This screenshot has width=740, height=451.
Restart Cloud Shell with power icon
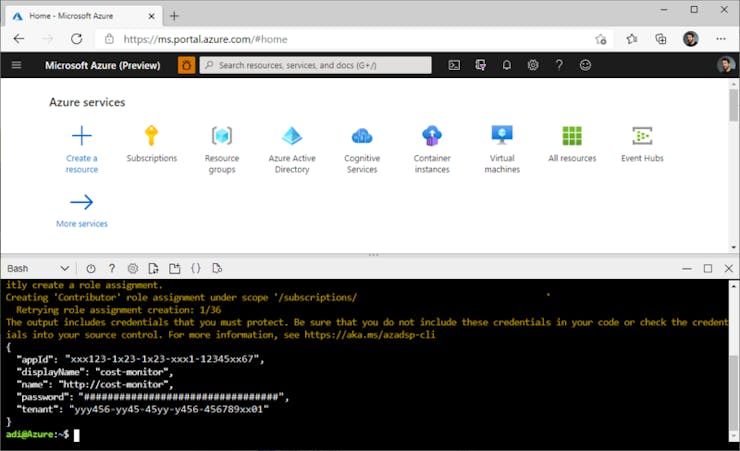(91, 268)
